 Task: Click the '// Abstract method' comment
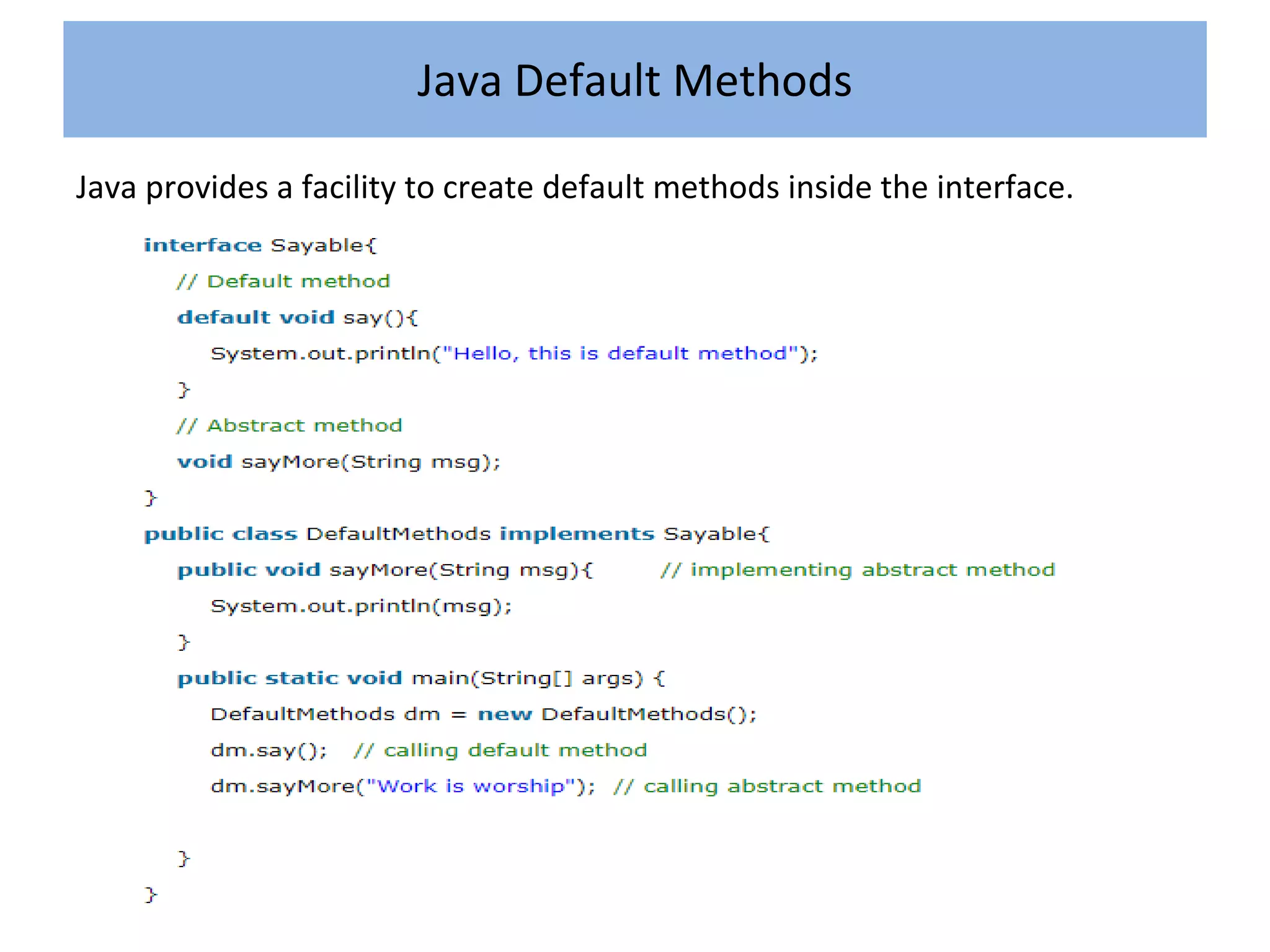pyautogui.click(x=289, y=426)
